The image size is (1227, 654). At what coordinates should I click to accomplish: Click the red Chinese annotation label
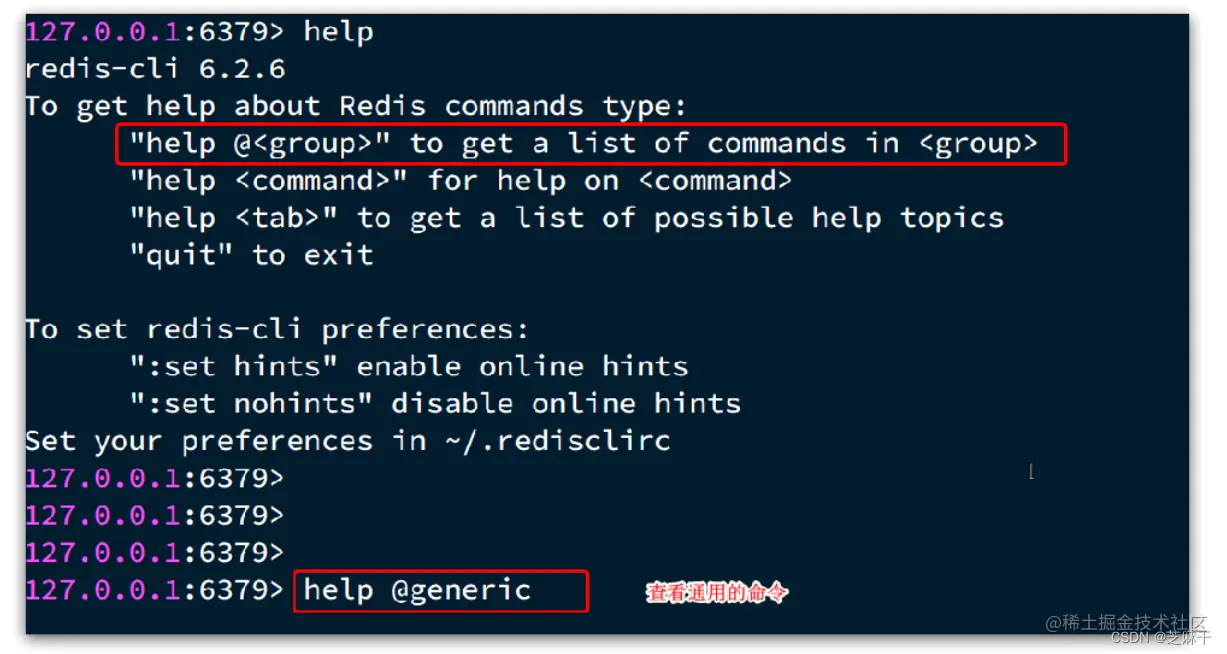717,593
